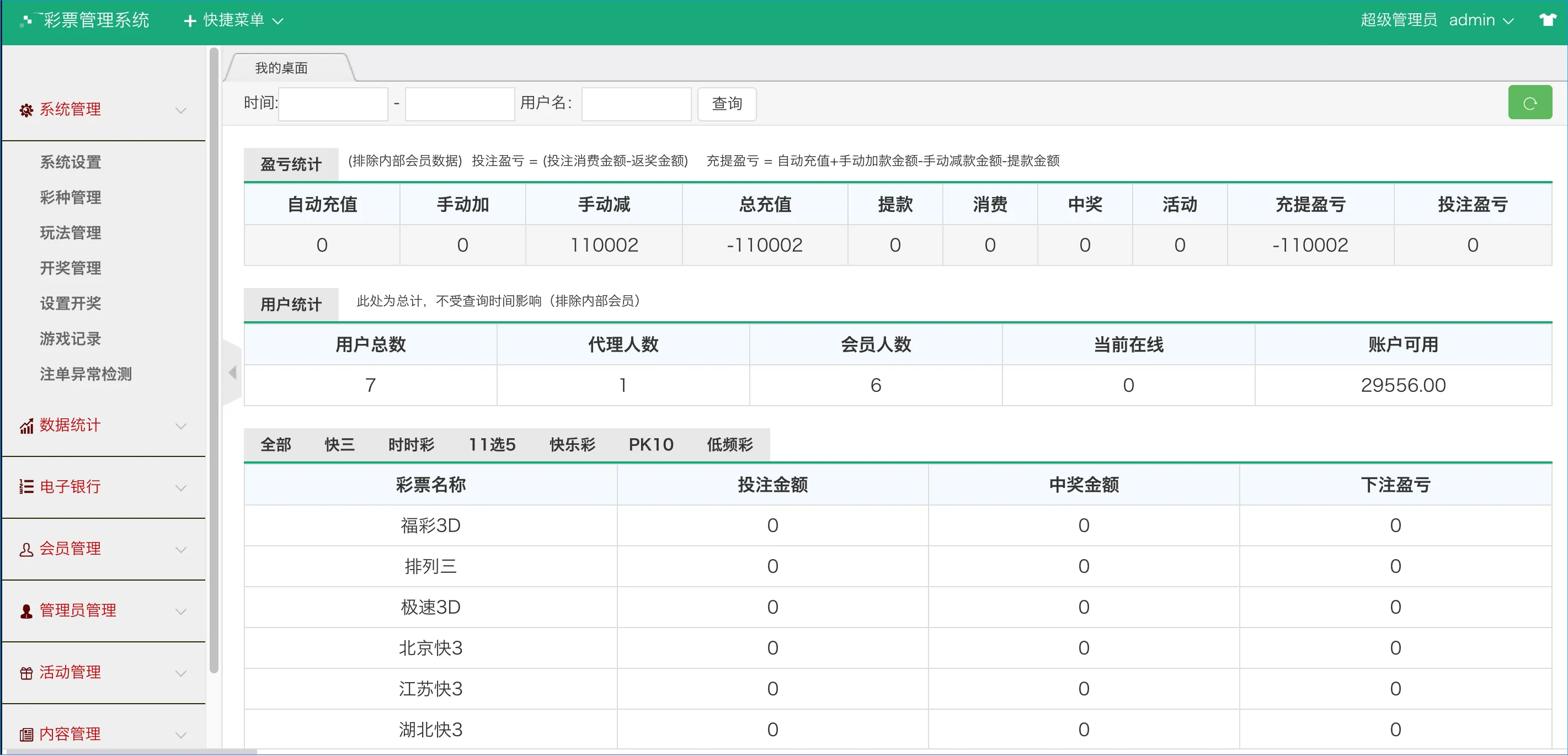Open 注单异常检测 sidebar item
1568x755 pixels.
coord(86,374)
